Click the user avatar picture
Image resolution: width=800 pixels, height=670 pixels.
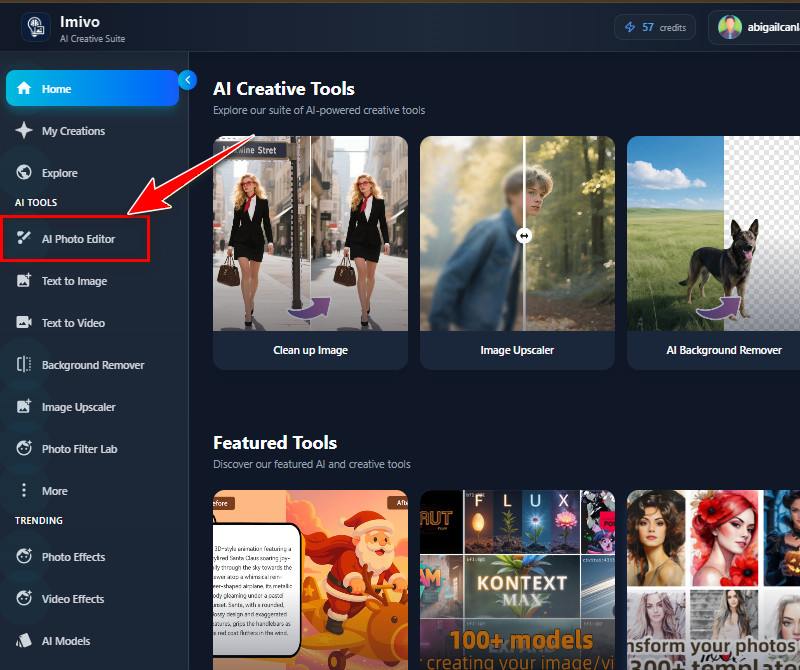(x=730, y=27)
